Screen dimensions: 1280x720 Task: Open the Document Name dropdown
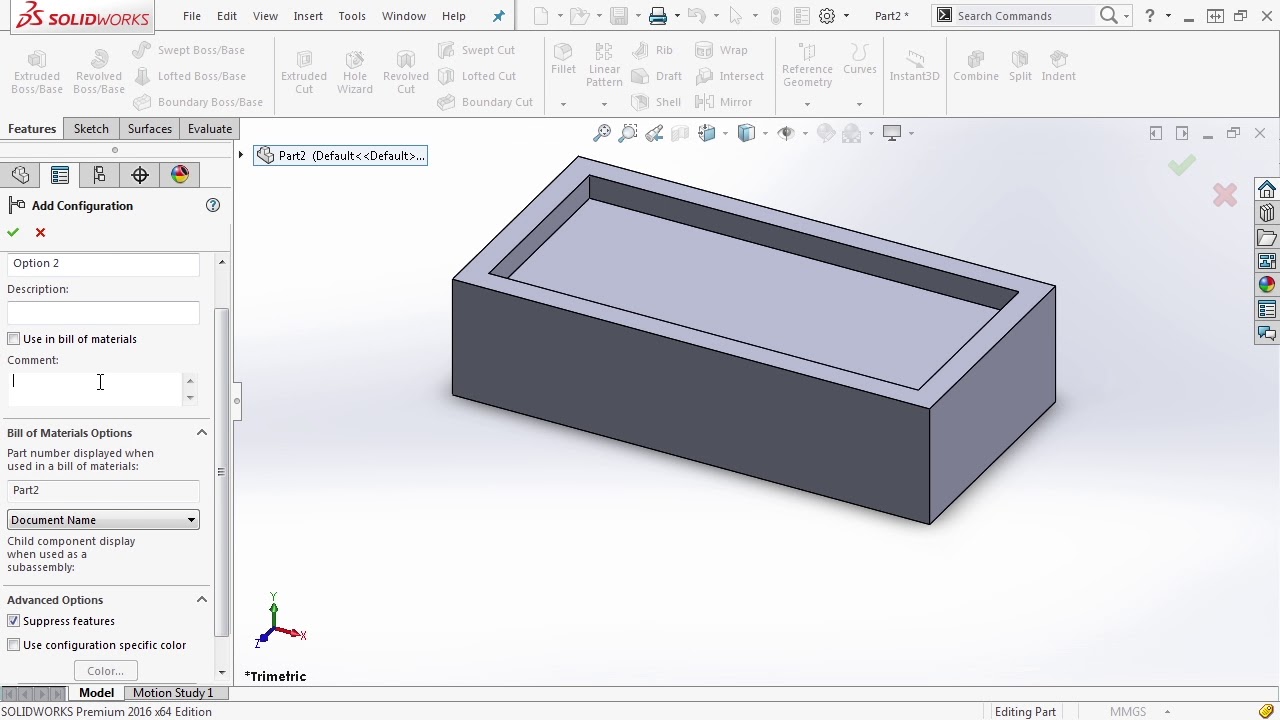point(103,520)
